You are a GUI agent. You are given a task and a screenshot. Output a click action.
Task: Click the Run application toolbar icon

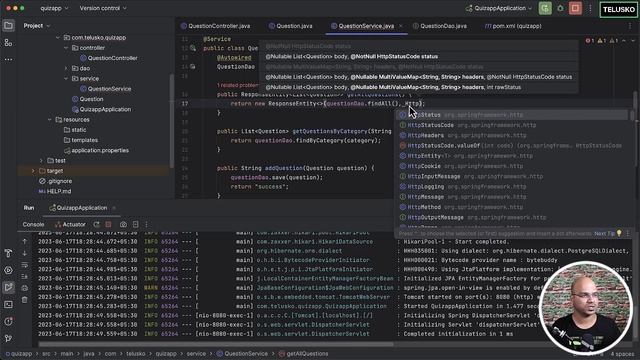[x=545, y=8]
